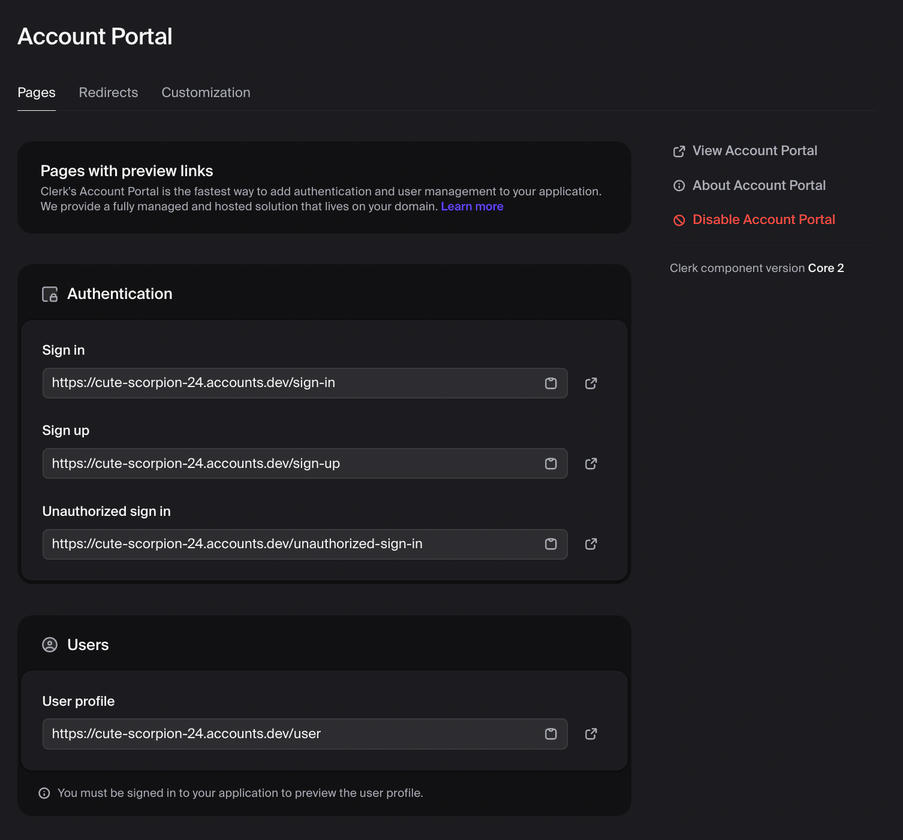903x840 pixels.
Task: Click View Account Portal
Action: click(754, 150)
